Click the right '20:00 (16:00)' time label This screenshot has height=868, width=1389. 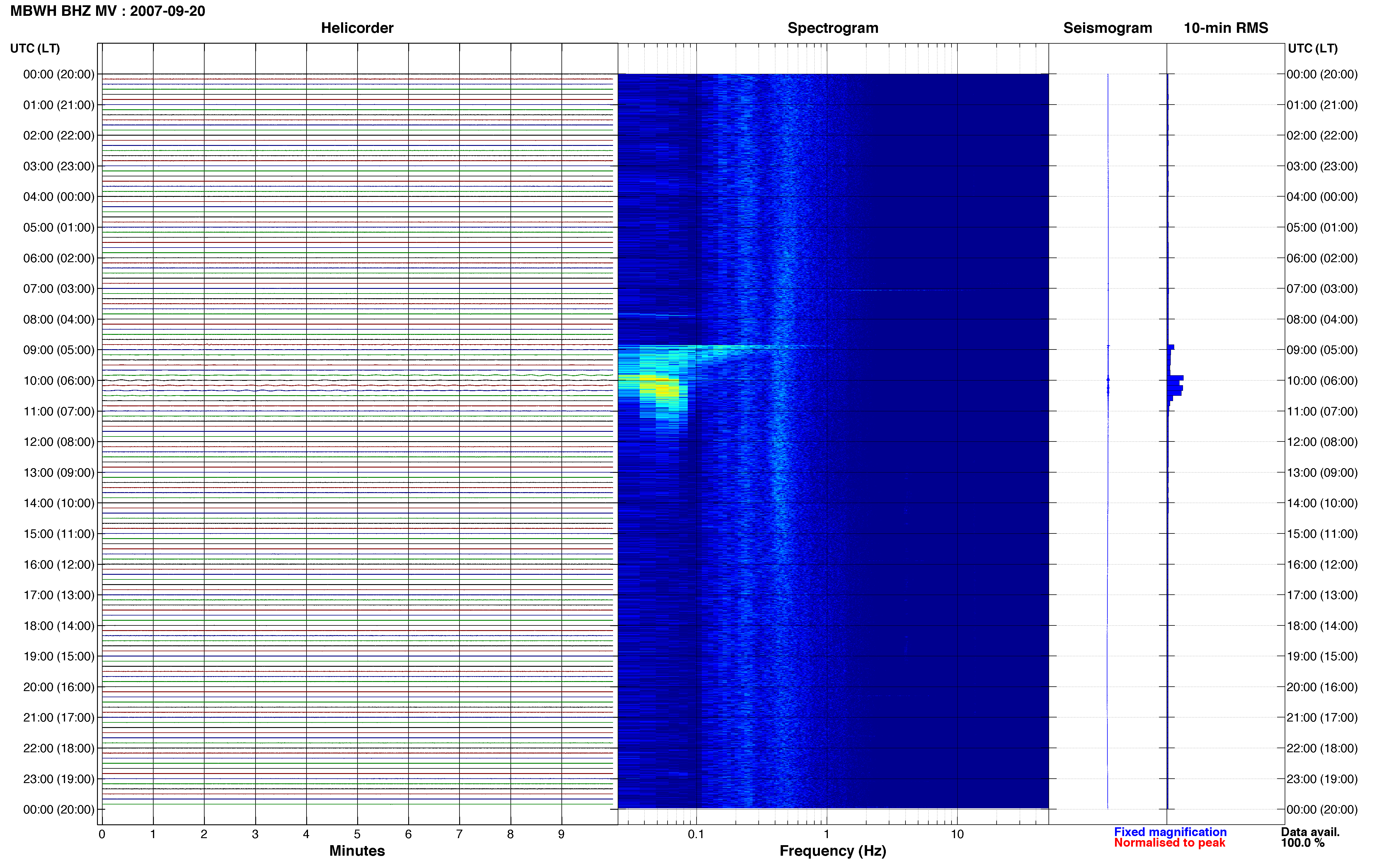coord(1322,687)
